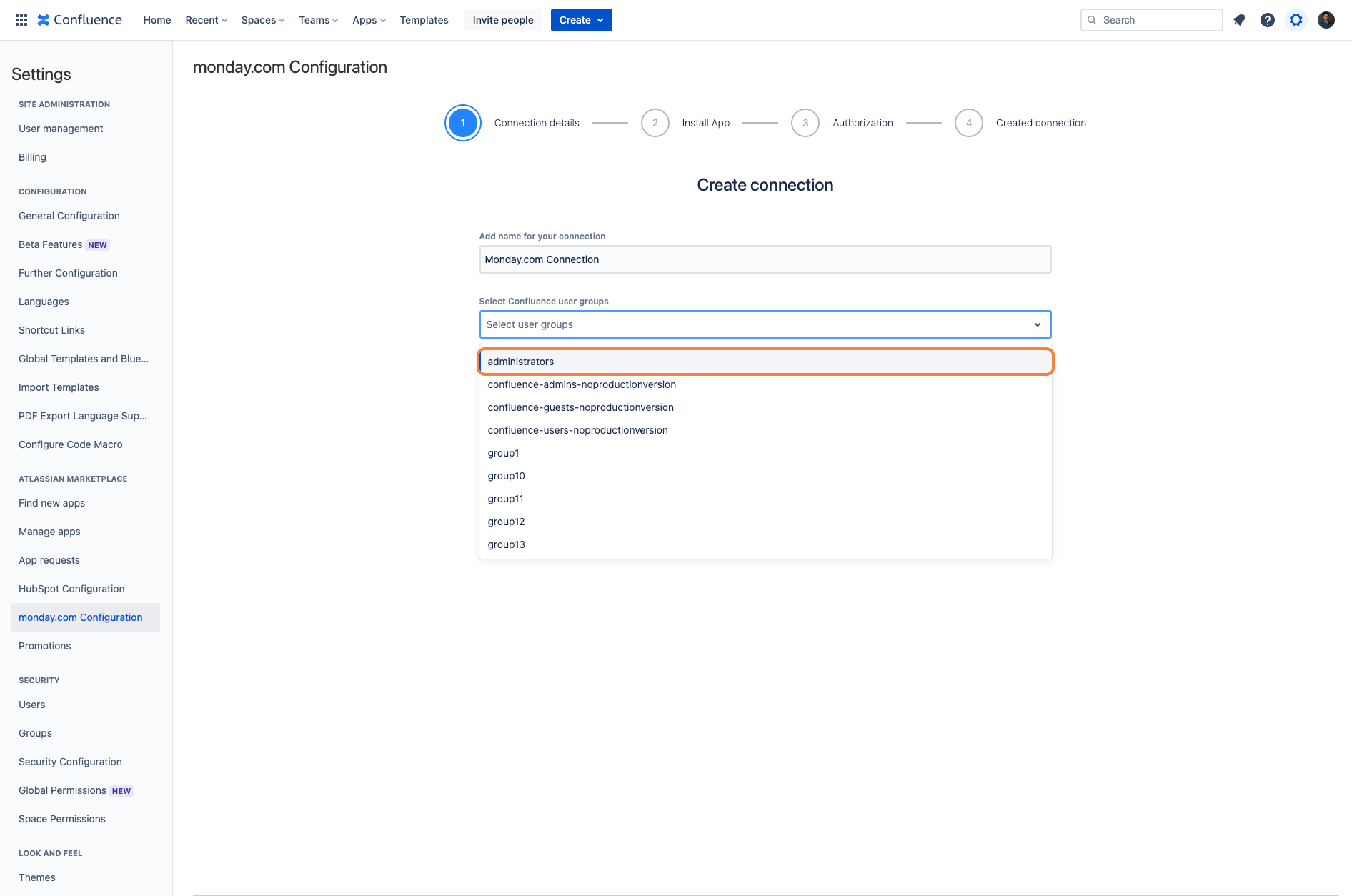The width and height of the screenshot is (1352, 896).
Task: Open Import Templates in sidebar
Action: pos(59,387)
